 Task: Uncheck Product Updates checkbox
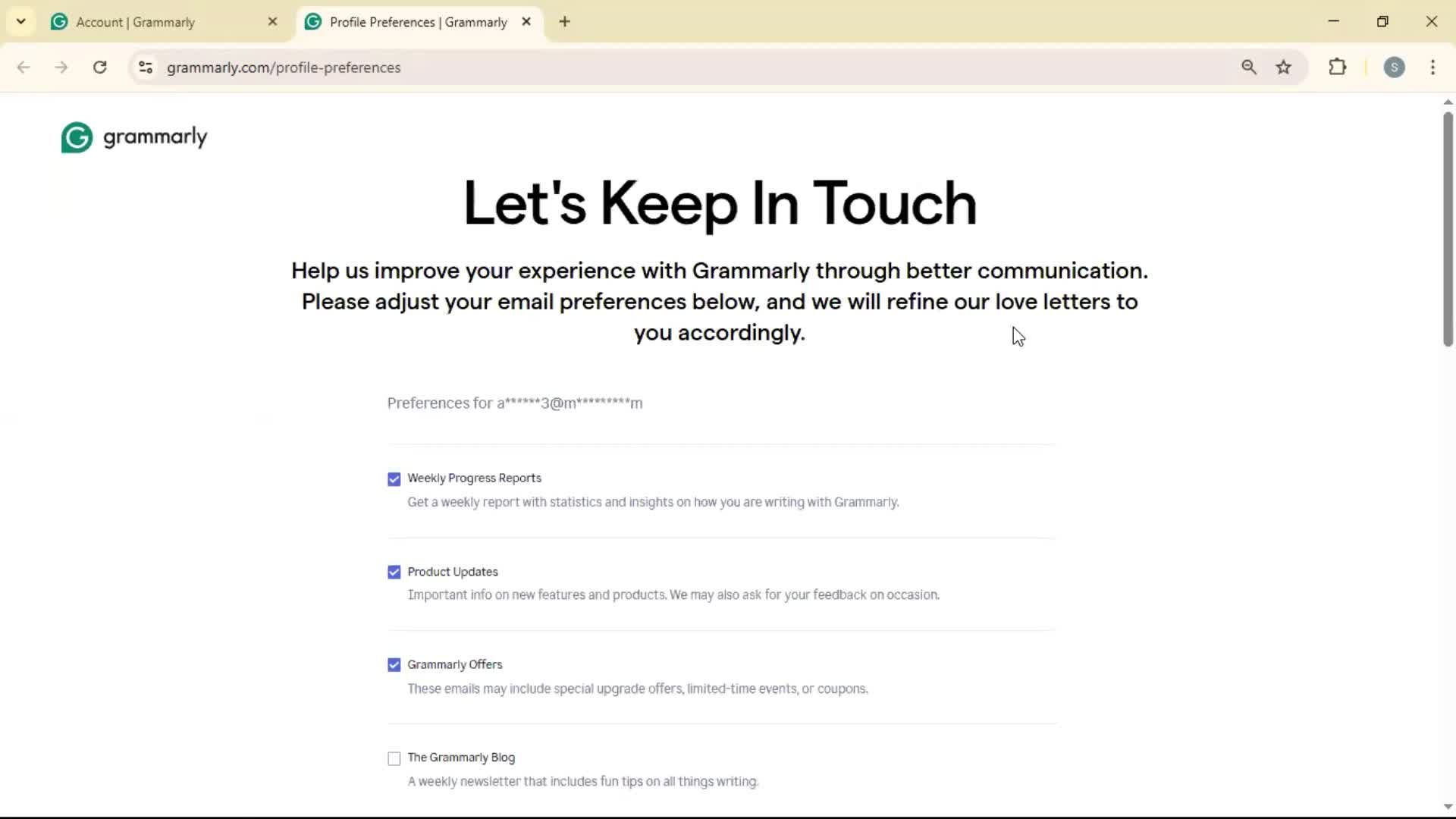[394, 573]
